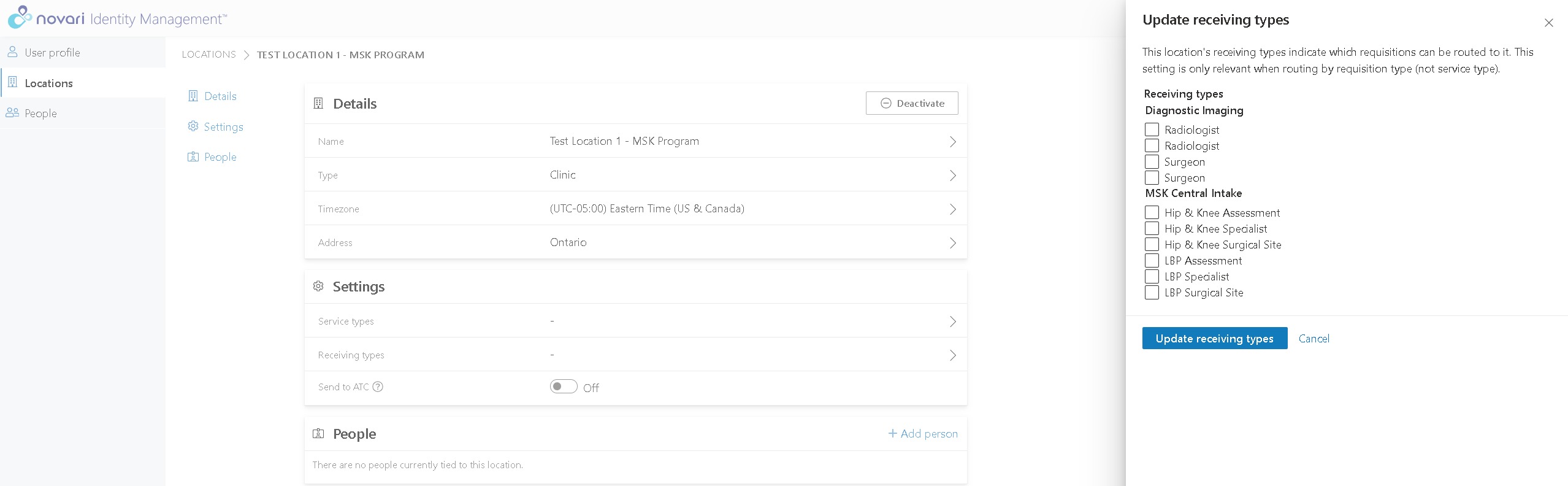This screenshot has height=486, width=1568.
Task: Click the Send to ATC help icon
Action: click(378, 387)
